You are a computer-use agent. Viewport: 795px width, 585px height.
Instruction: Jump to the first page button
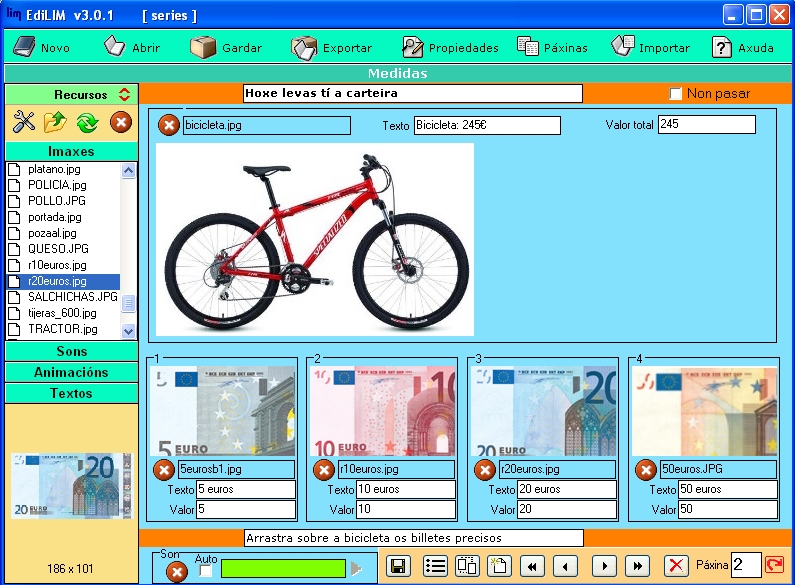tap(533, 566)
